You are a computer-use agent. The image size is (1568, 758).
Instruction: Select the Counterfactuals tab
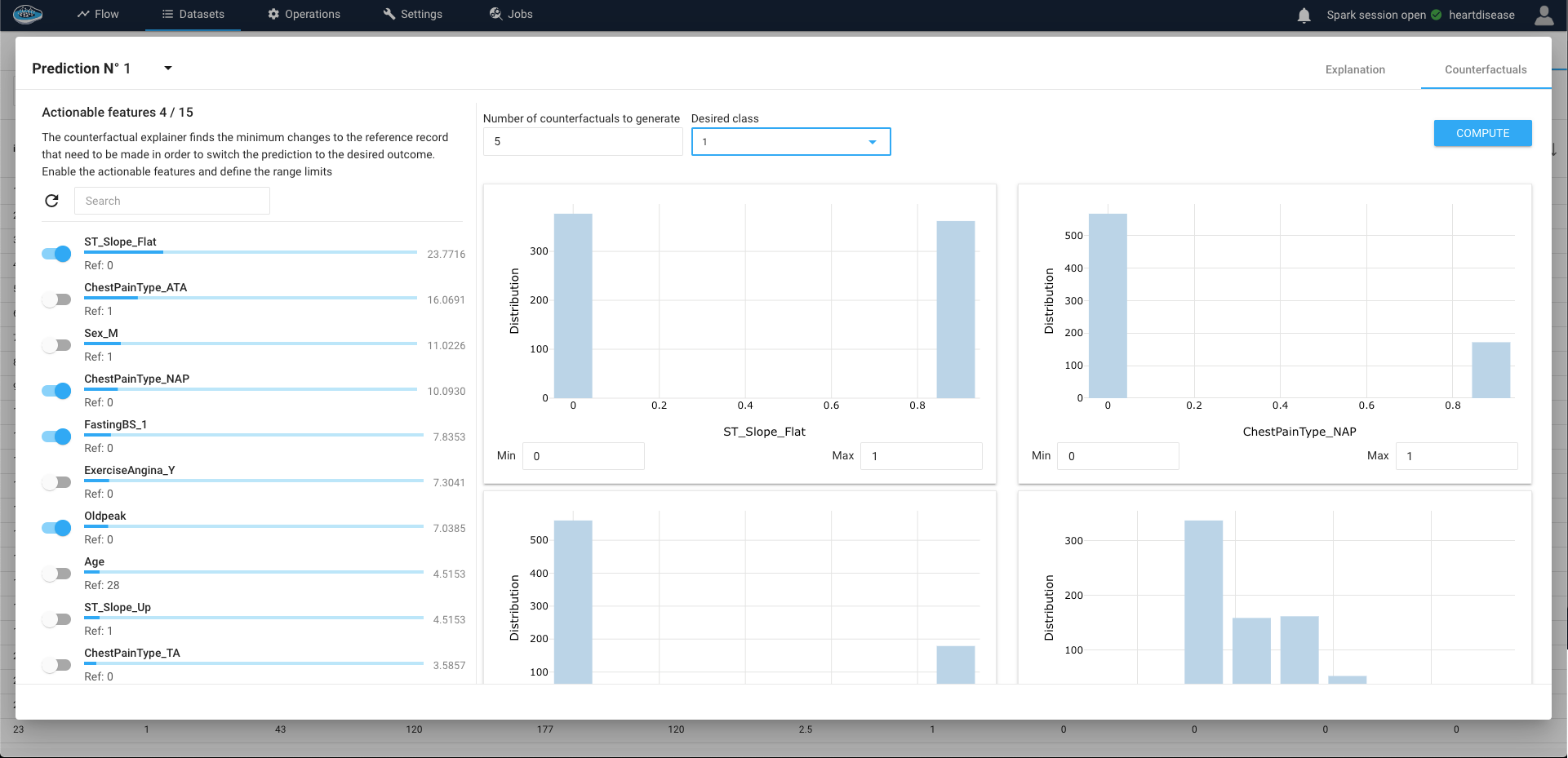pyautogui.click(x=1486, y=69)
